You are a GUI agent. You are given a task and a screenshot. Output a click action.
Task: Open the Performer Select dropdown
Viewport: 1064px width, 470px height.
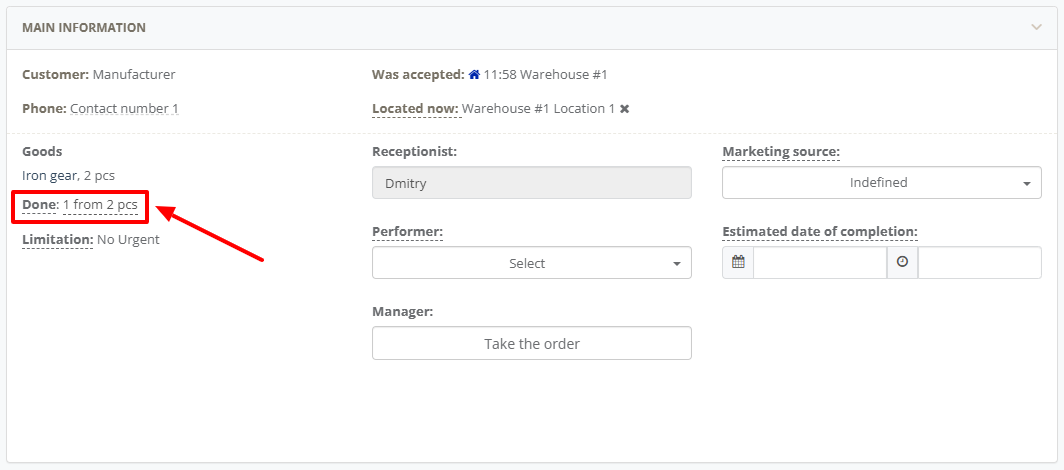(531, 262)
